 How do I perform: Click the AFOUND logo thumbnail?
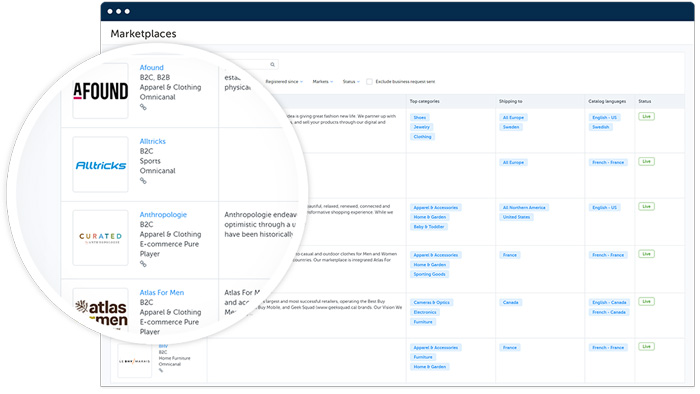100,91
